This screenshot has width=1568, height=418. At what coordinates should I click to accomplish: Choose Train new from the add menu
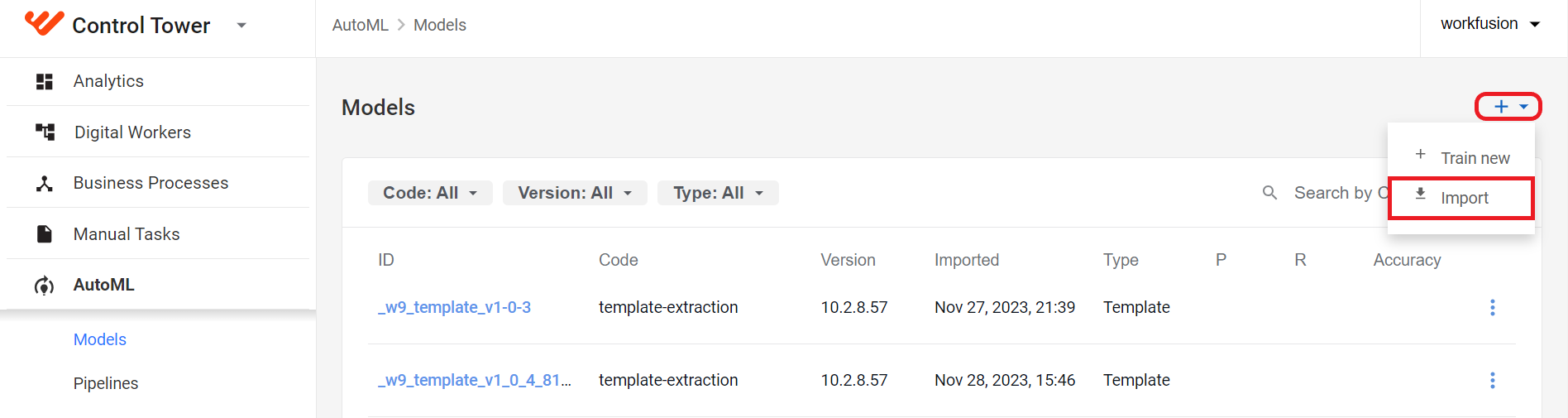(1461, 157)
